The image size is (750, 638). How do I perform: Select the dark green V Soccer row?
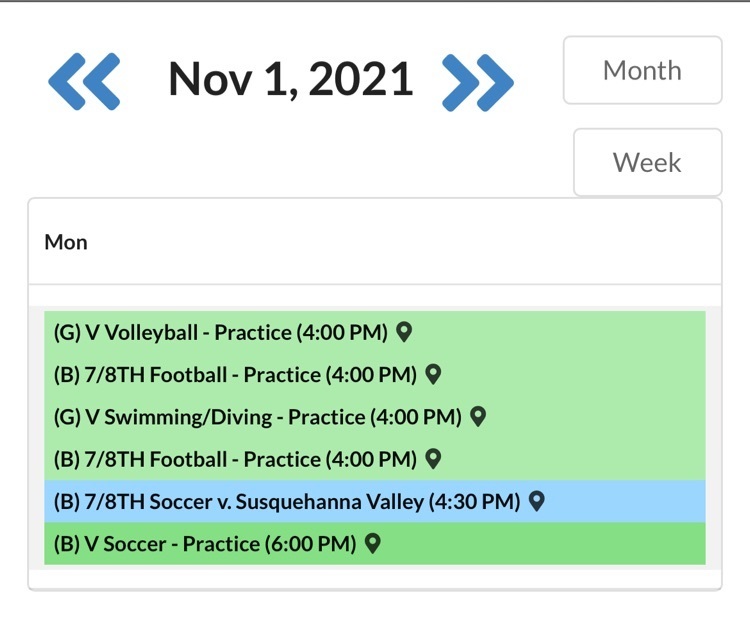(x=375, y=543)
